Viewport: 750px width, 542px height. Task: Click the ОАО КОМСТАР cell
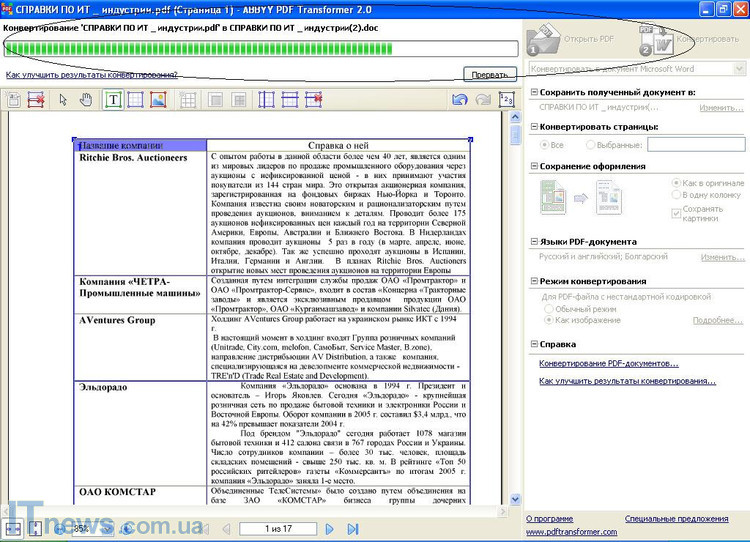[140, 496]
